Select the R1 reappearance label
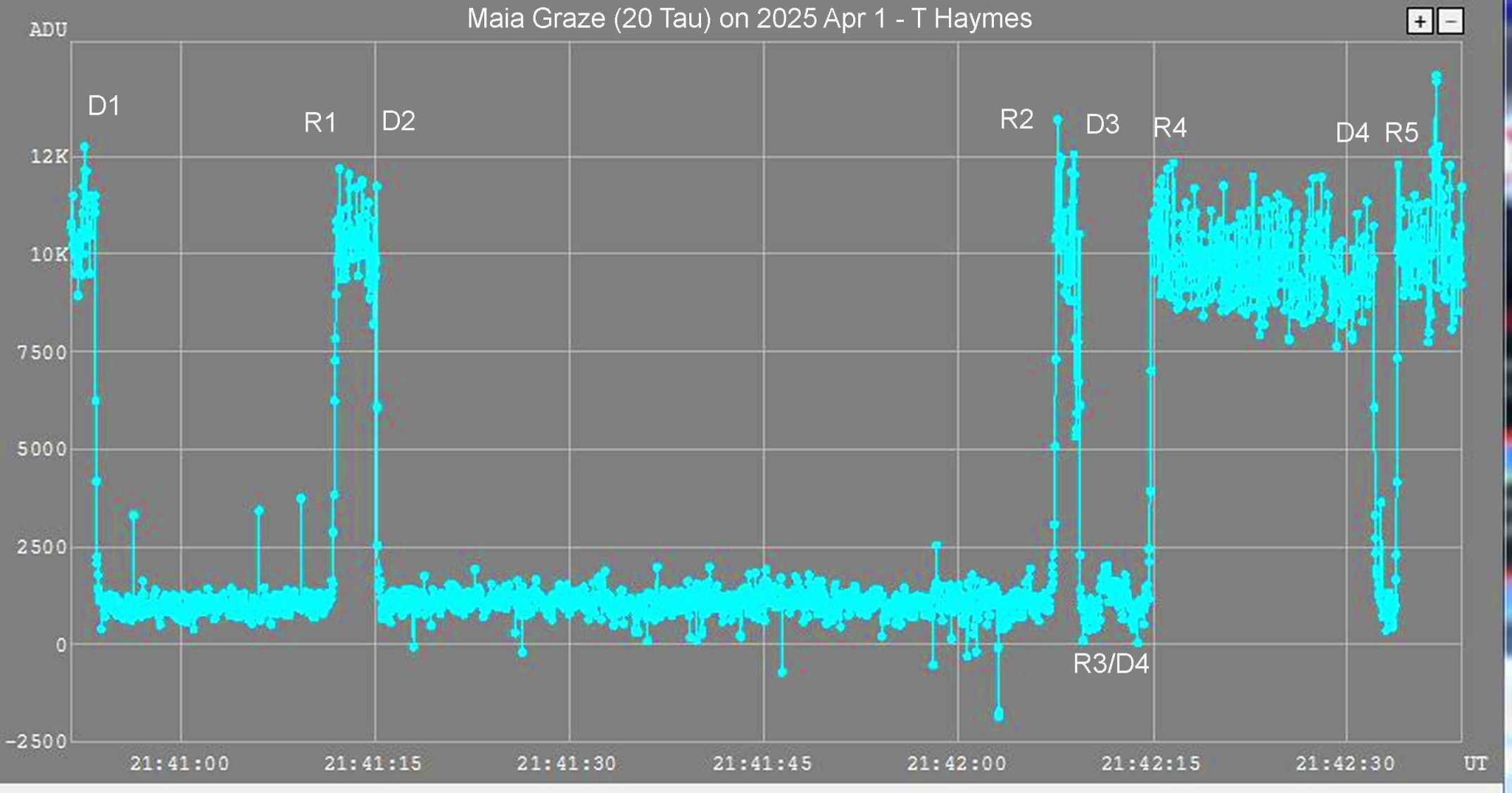This screenshot has width=1512, height=793. [320, 123]
